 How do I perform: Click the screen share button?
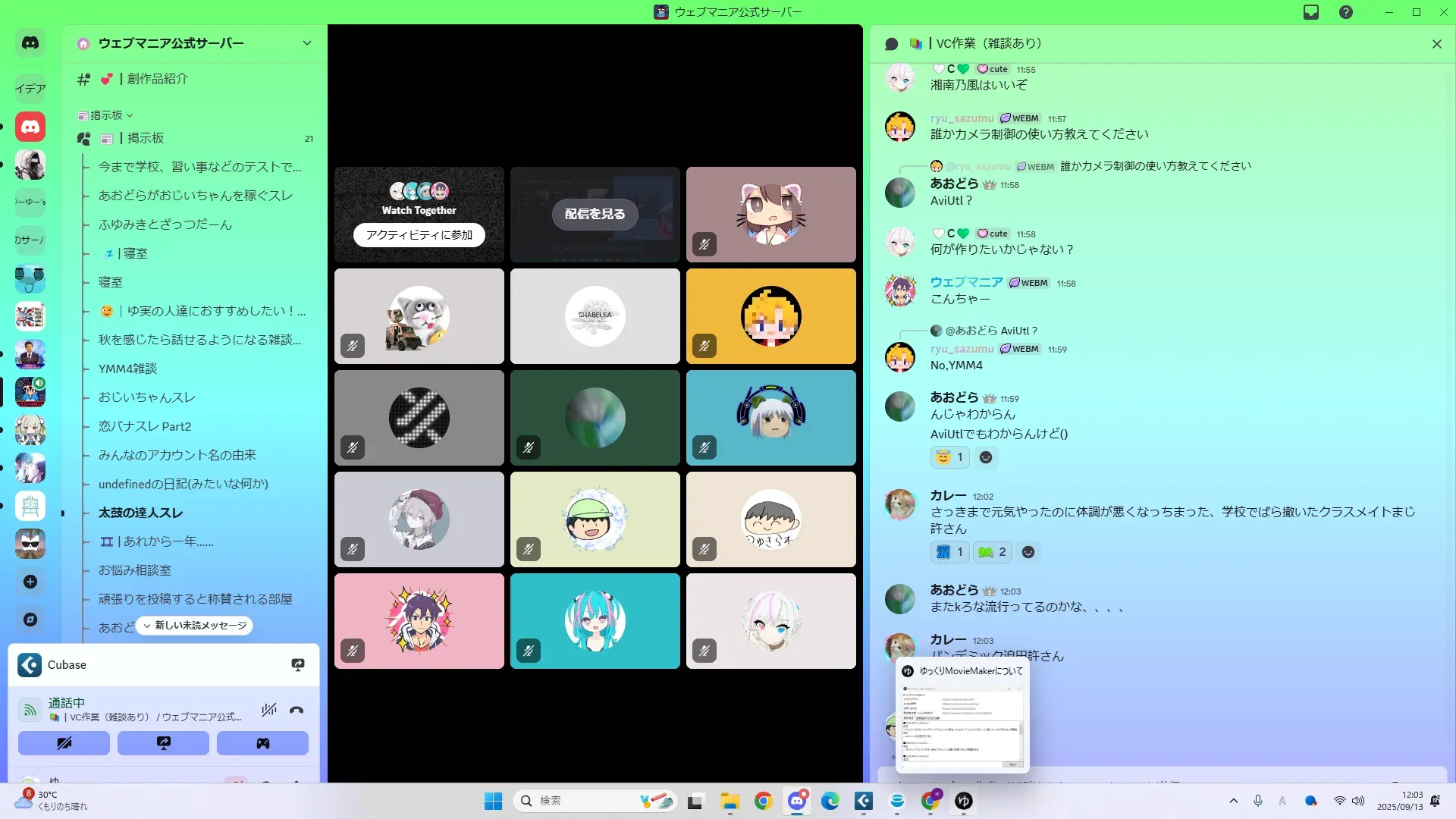tap(163, 743)
